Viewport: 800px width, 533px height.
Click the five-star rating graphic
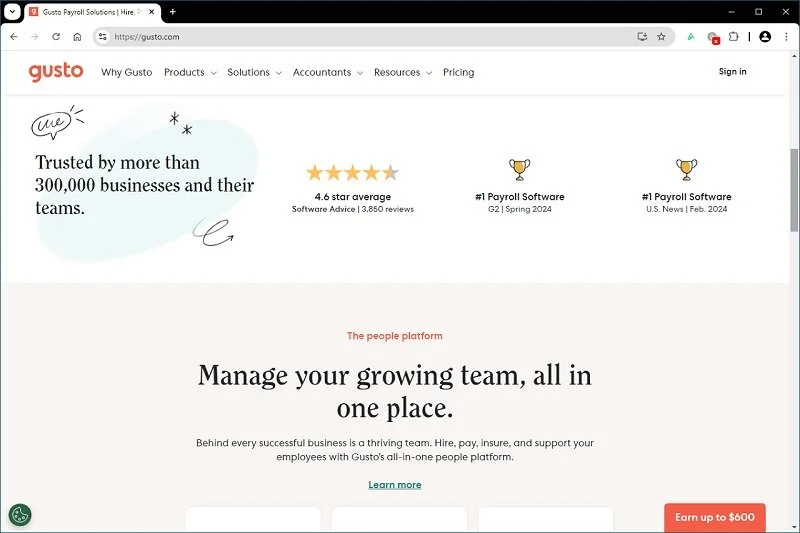(353, 173)
